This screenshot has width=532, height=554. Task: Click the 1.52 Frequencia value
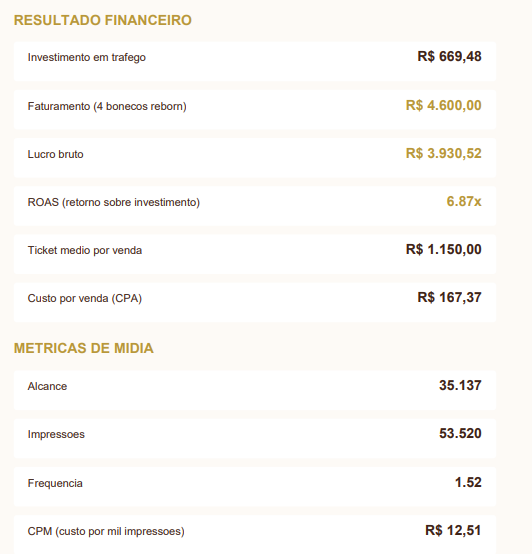(x=468, y=482)
